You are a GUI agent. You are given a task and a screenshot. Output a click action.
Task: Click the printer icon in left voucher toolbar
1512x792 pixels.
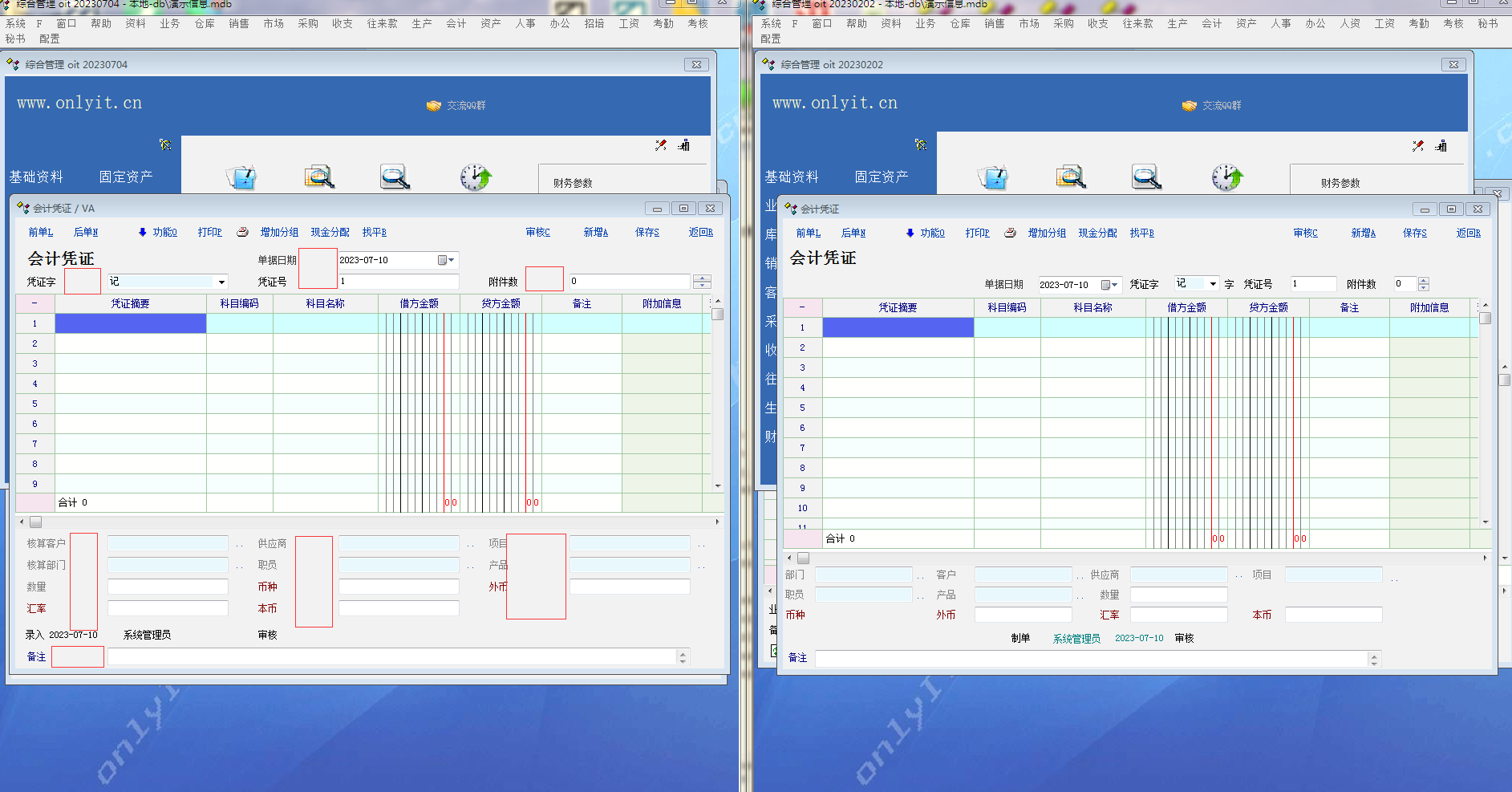pyautogui.click(x=242, y=233)
